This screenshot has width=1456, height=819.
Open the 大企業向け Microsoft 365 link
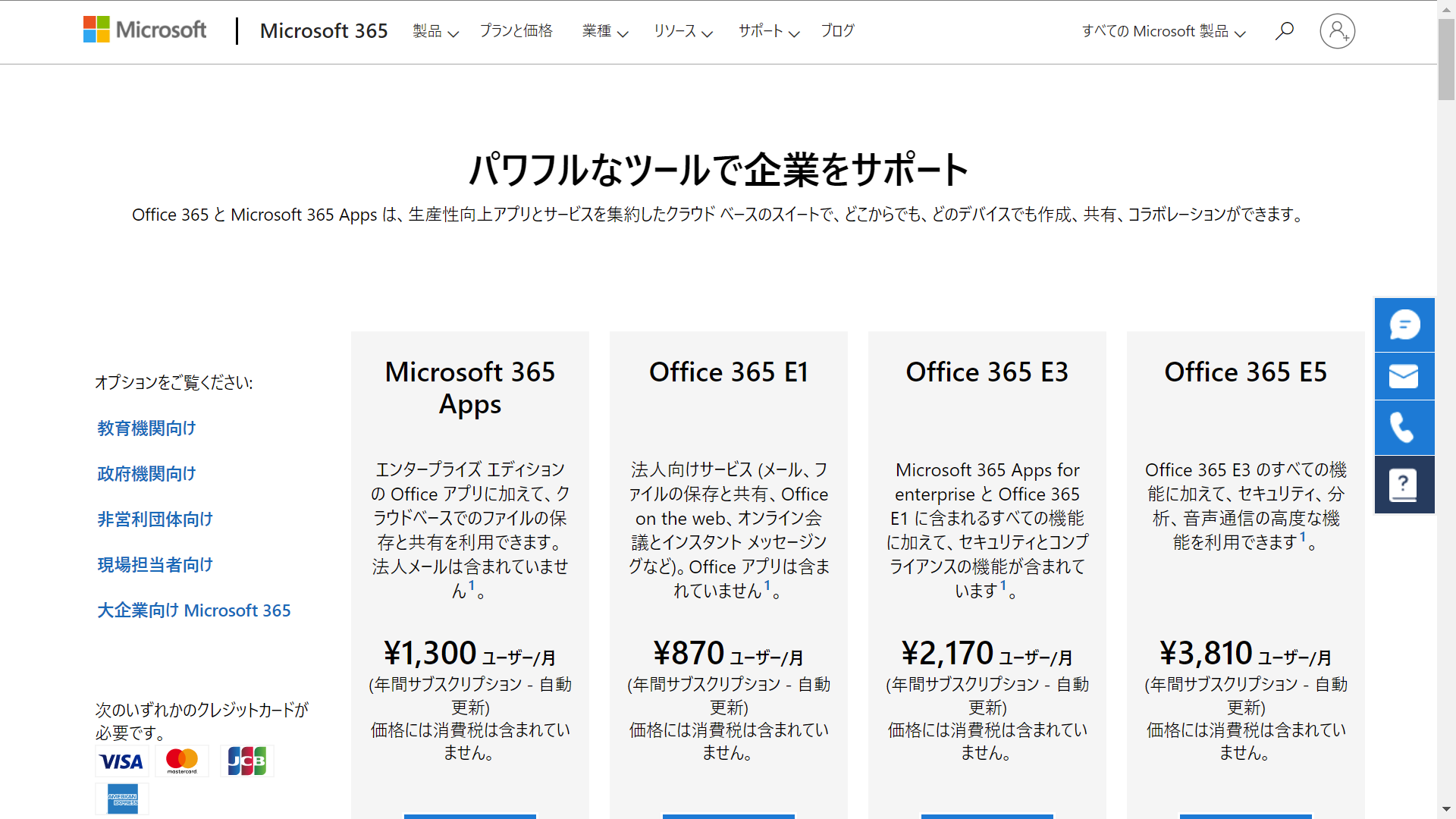point(194,610)
